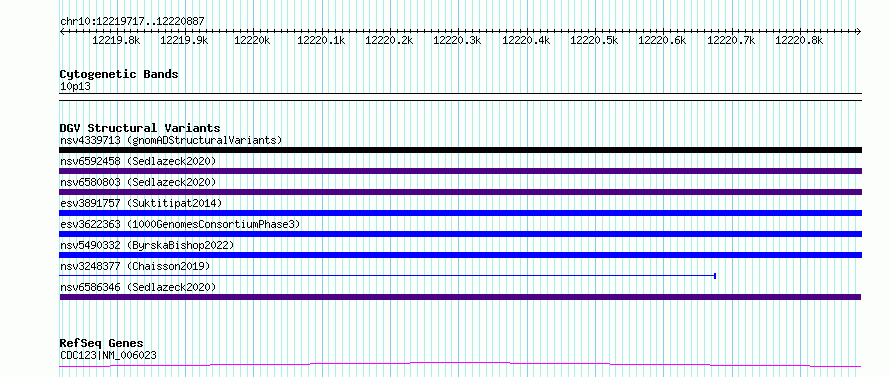Click the esv3891757 (Suktitipat2014) label

[141, 203]
